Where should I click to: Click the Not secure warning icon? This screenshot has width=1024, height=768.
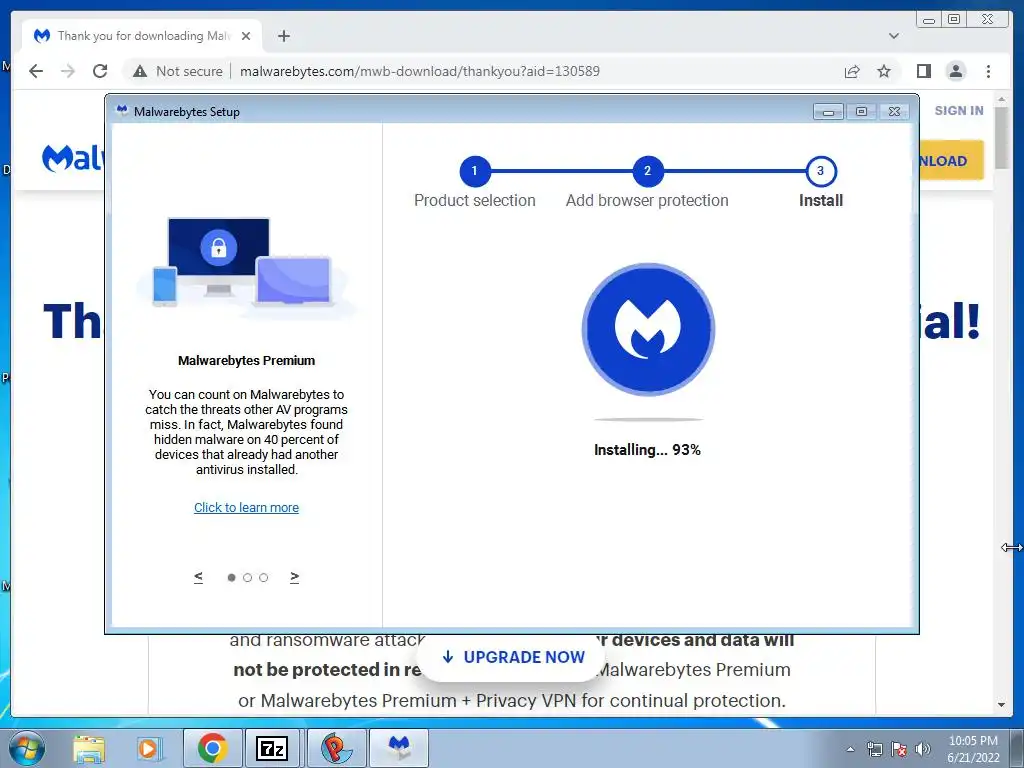point(140,71)
